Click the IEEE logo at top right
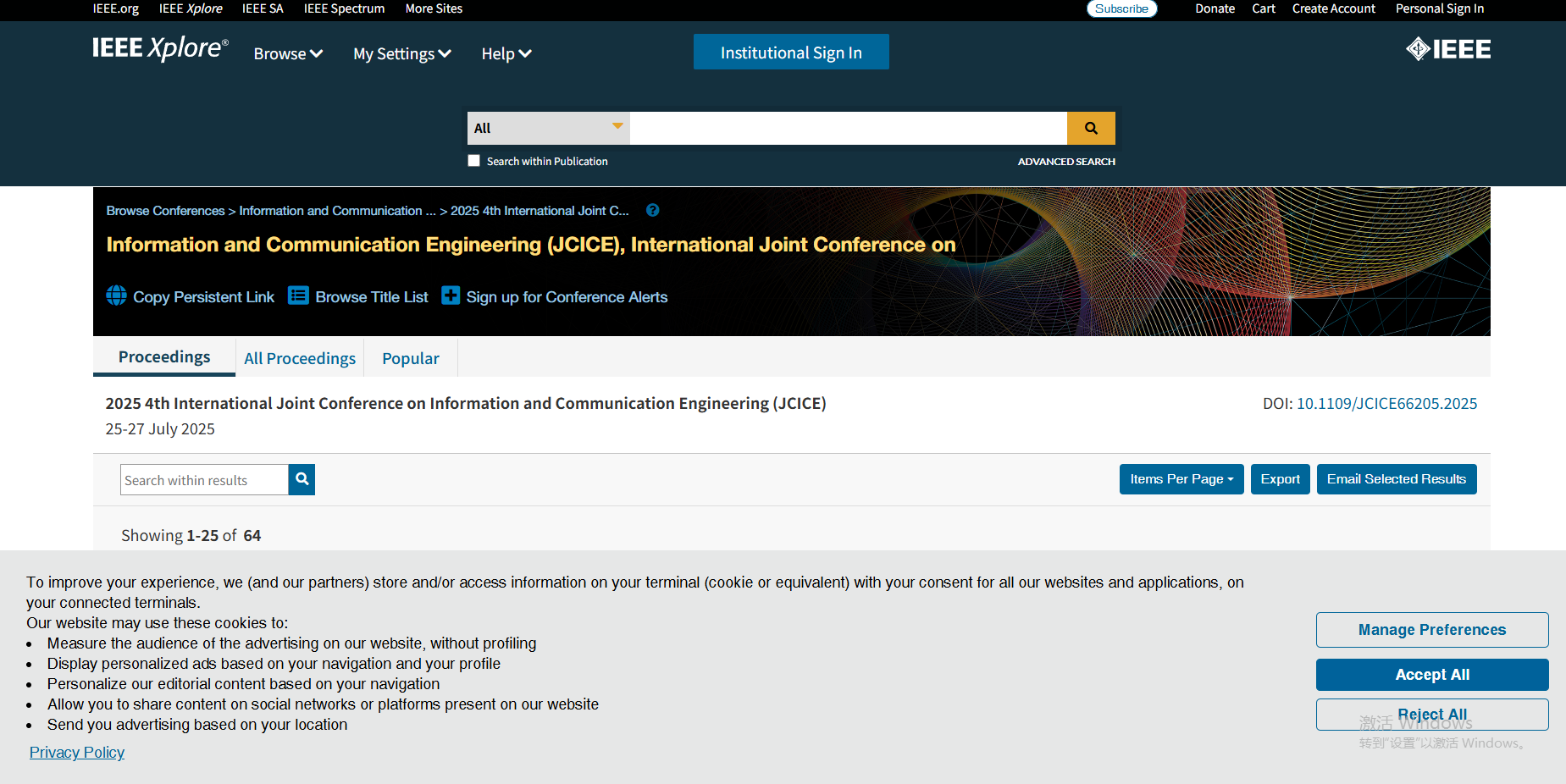 [1447, 49]
